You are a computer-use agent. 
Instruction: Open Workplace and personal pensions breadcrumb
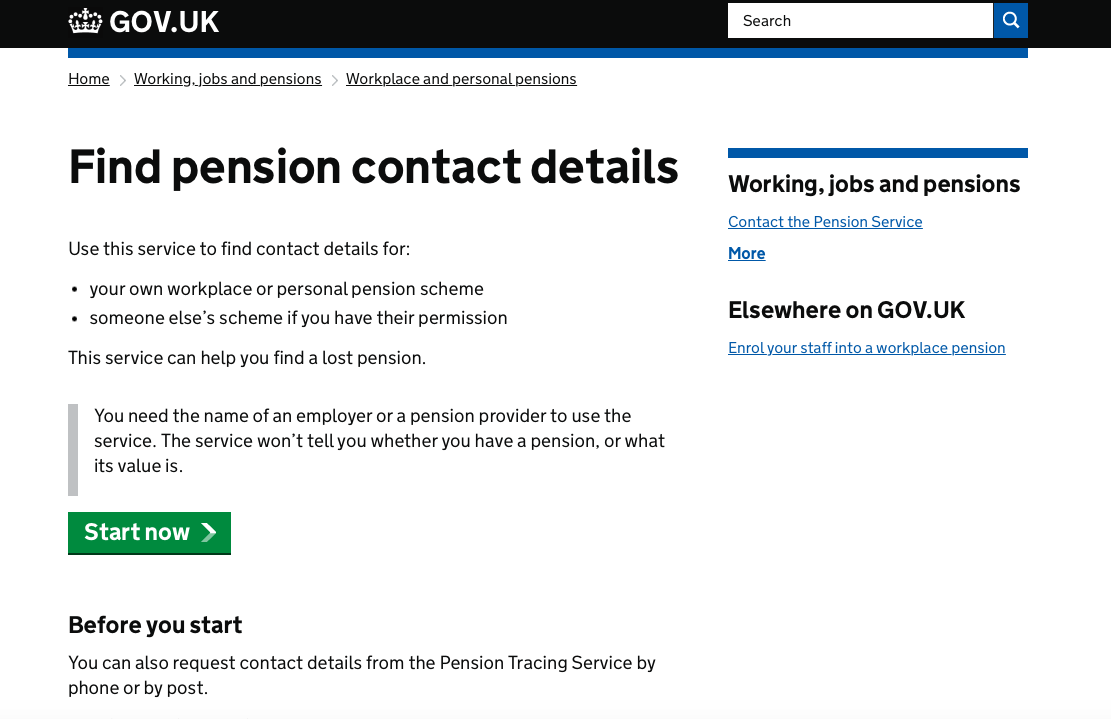coord(461,79)
